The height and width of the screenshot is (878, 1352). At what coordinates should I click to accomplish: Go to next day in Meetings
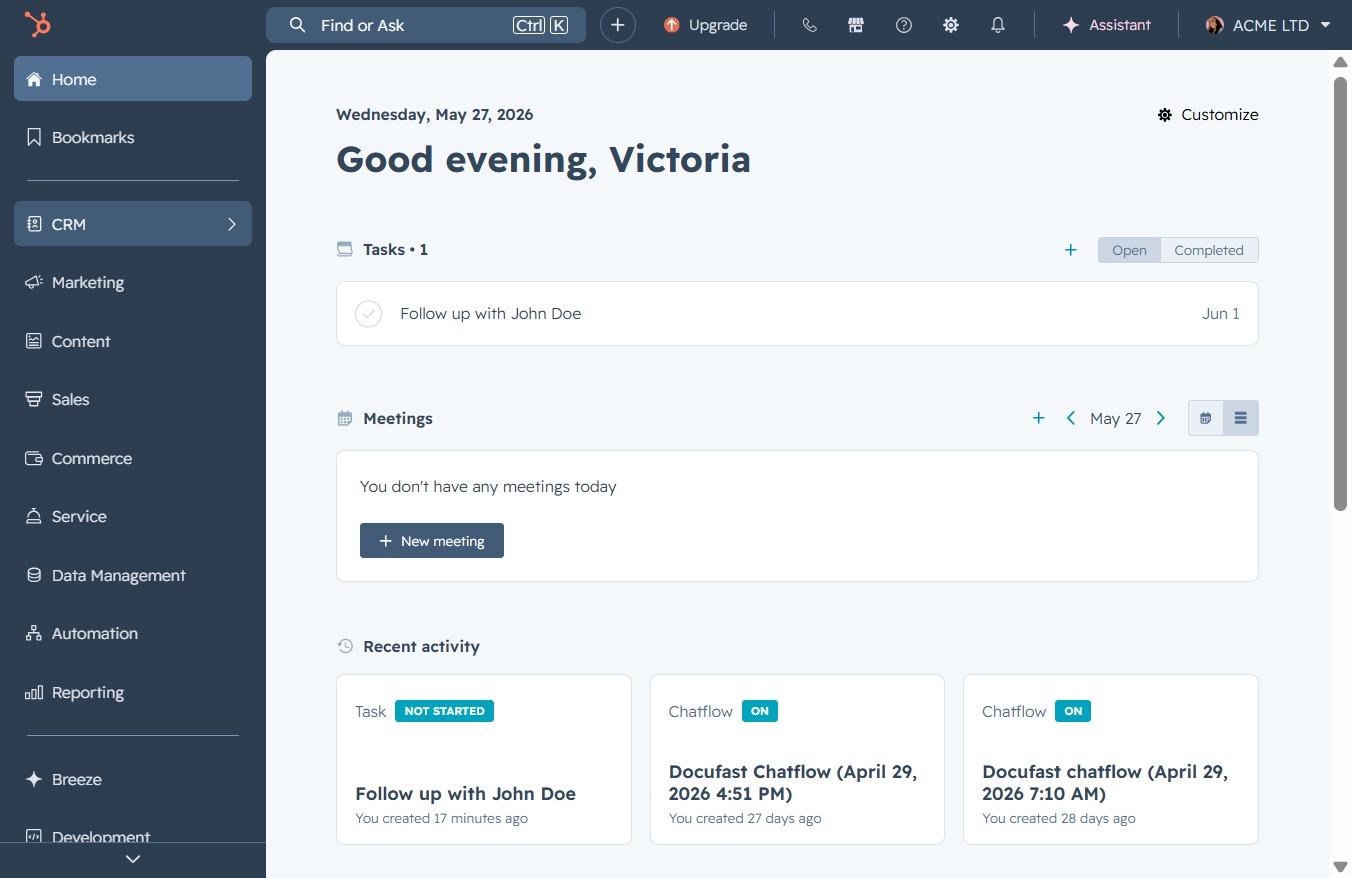1161,418
